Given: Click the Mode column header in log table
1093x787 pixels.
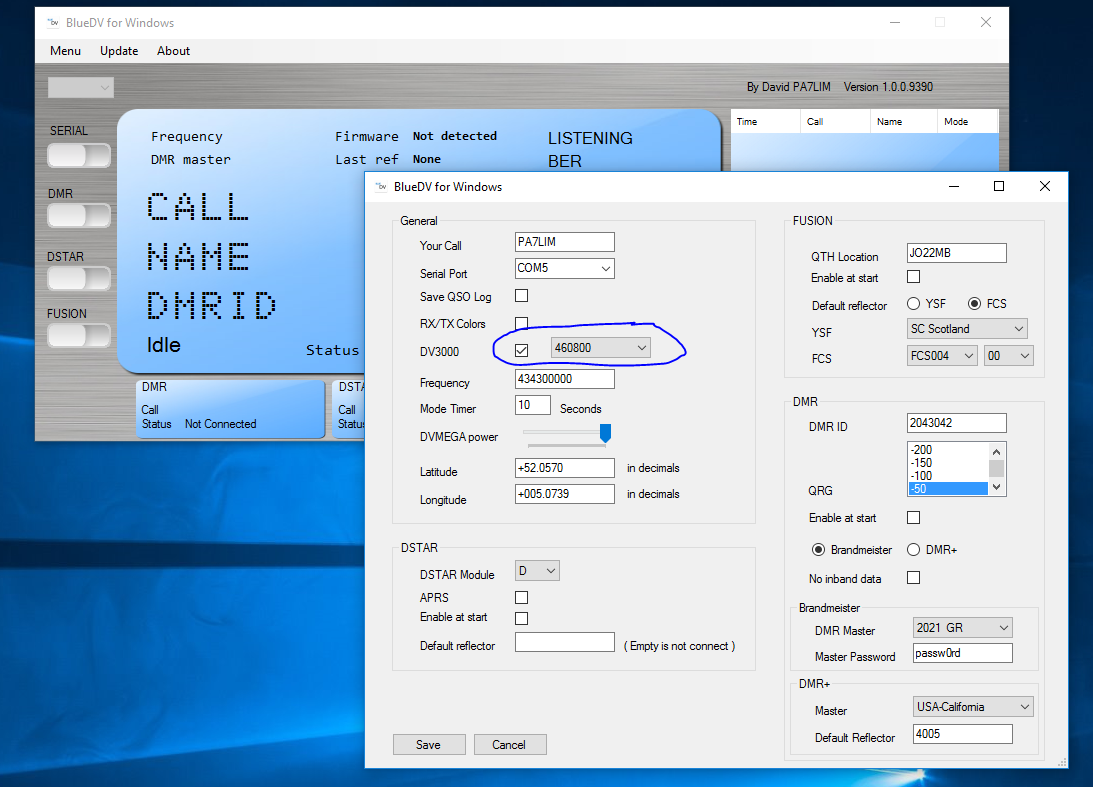Looking at the screenshot, I should click(968, 121).
